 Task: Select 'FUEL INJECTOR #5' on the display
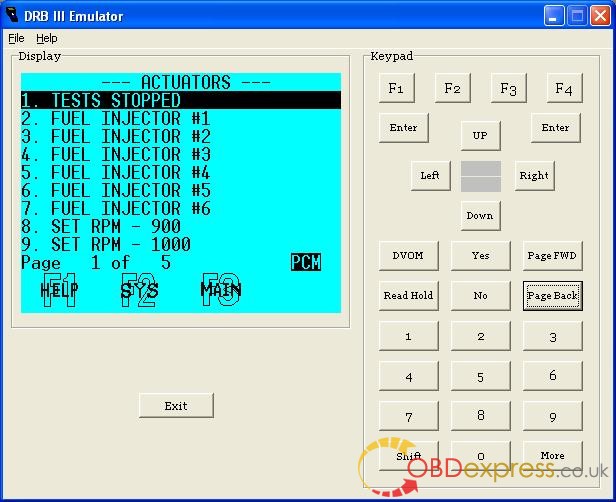[130, 191]
